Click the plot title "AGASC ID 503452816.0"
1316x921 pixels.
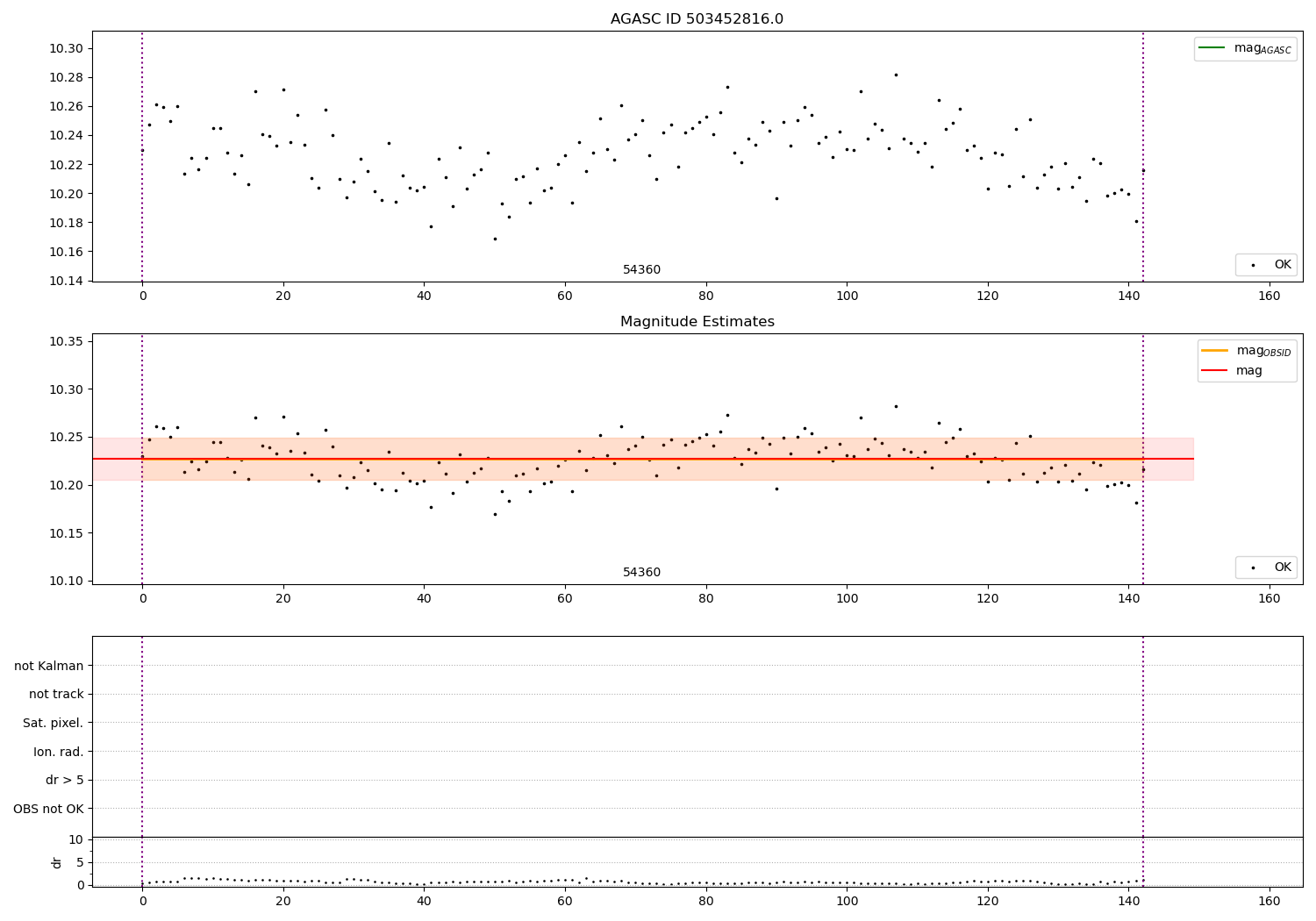tap(697, 18)
